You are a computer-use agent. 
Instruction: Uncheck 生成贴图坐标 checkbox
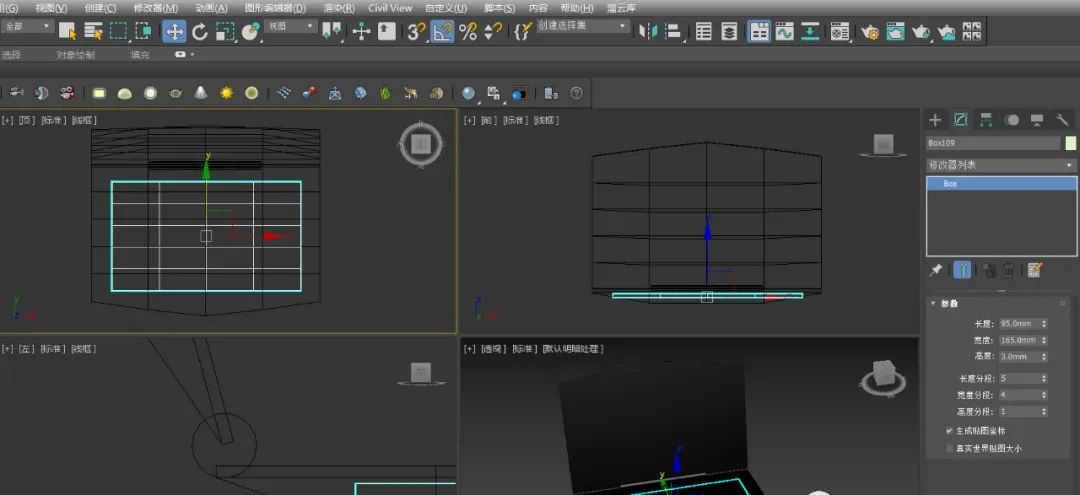point(950,430)
